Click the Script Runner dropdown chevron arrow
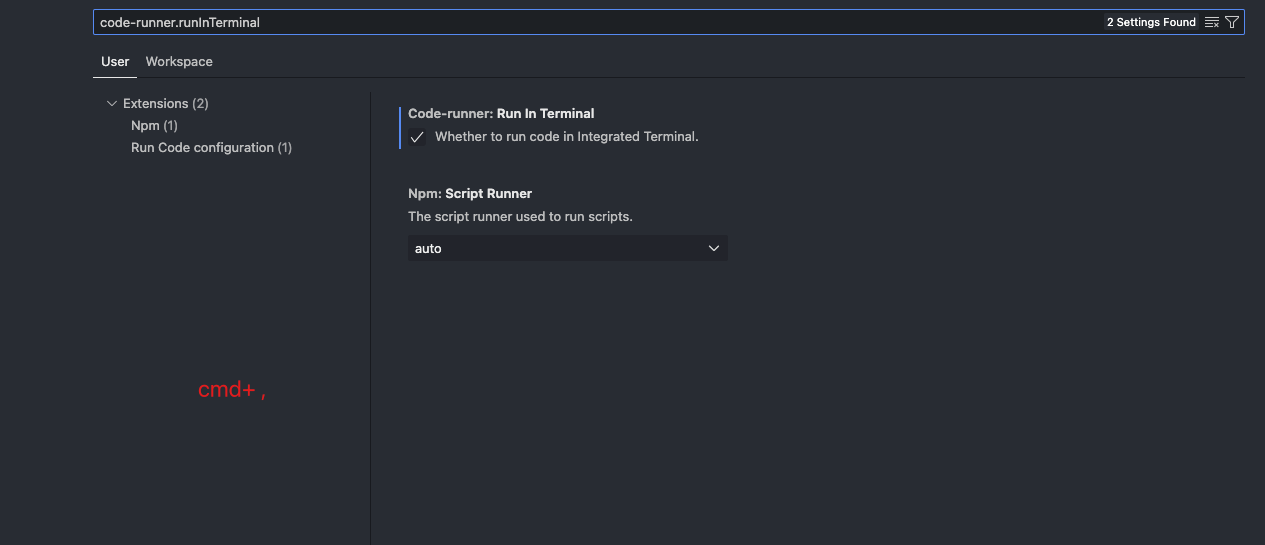This screenshot has height=545, width=1265. point(713,249)
